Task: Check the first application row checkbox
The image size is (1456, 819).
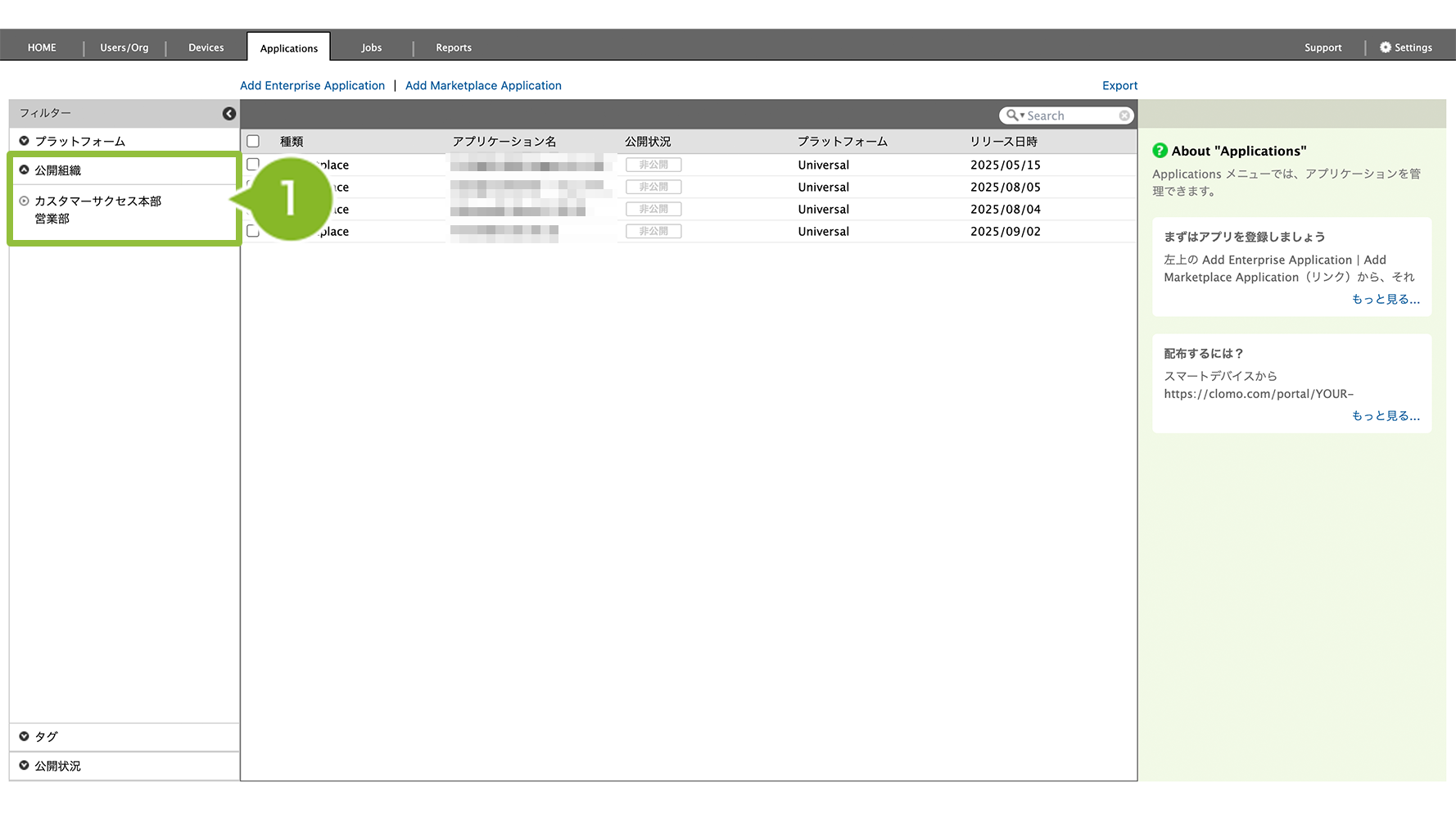Action: coord(253,165)
